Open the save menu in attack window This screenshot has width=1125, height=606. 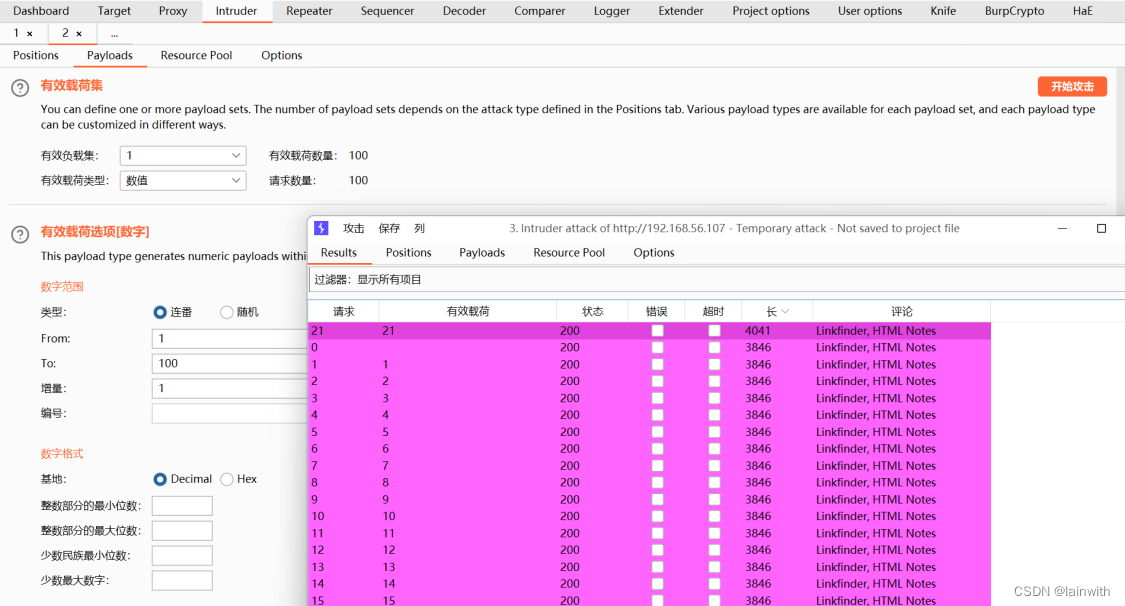pyautogui.click(x=389, y=228)
